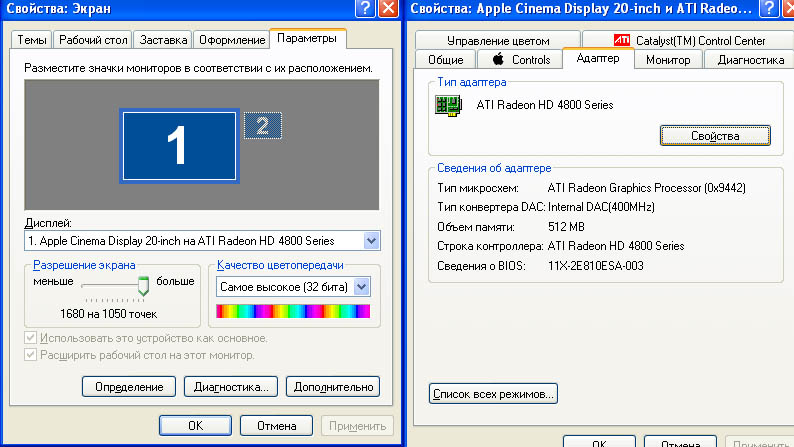Click help question mark in Свойства: Экран window
This screenshot has width=794, height=447.
[365, 8]
